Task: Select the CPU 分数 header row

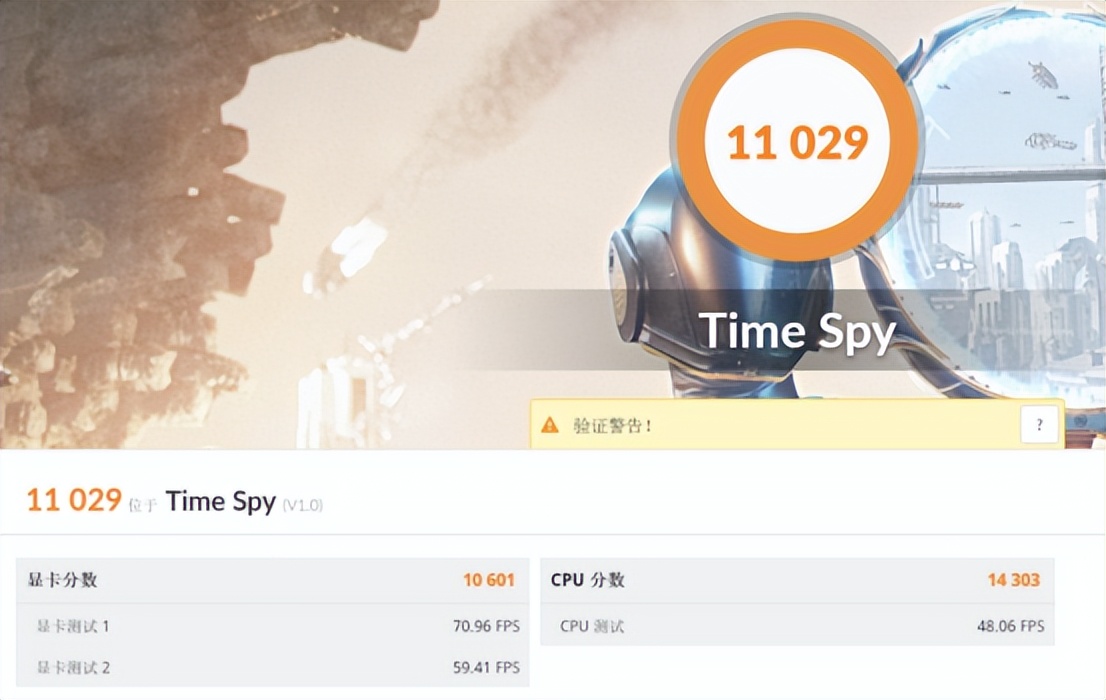Action: 797,580
